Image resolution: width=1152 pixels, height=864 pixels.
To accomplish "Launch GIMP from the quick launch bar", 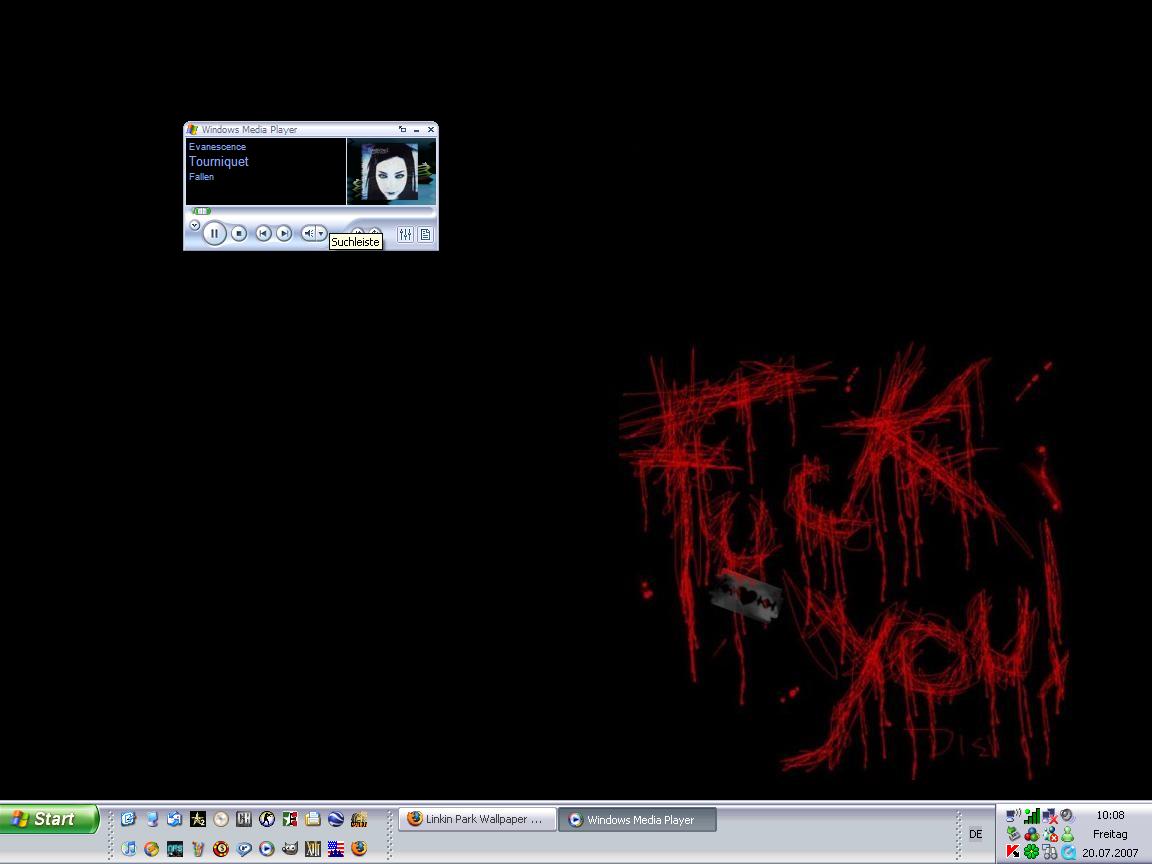I will pyautogui.click(x=290, y=849).
